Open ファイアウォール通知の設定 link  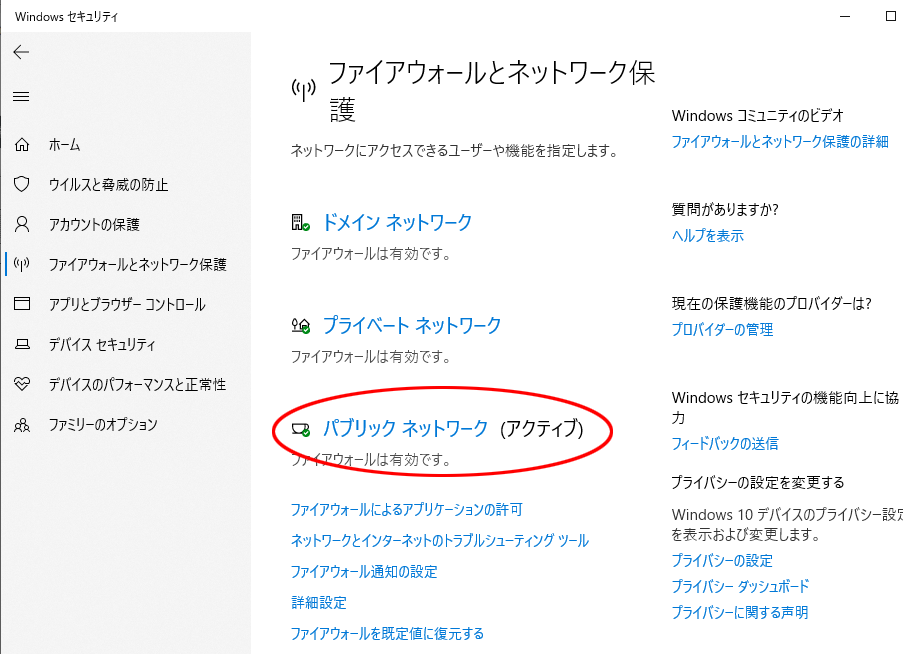point(364,572)
